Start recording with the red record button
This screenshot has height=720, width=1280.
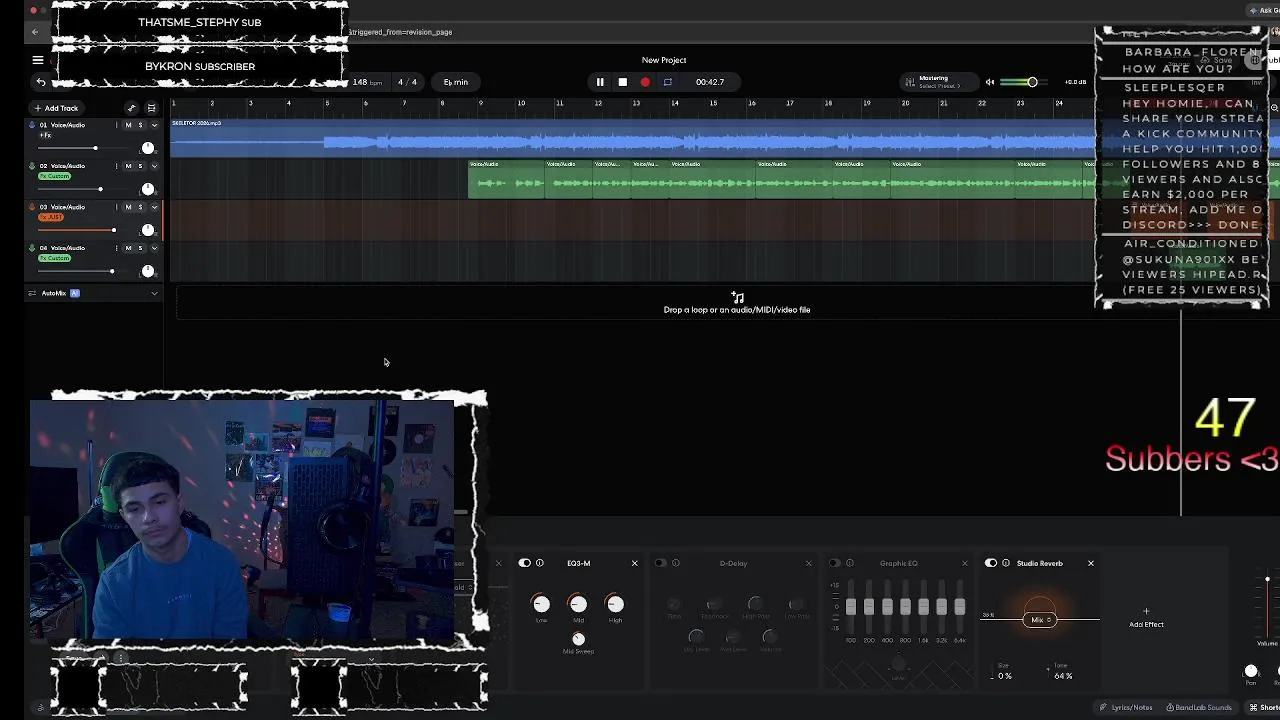pyautogui.click(x=645, y=82)
